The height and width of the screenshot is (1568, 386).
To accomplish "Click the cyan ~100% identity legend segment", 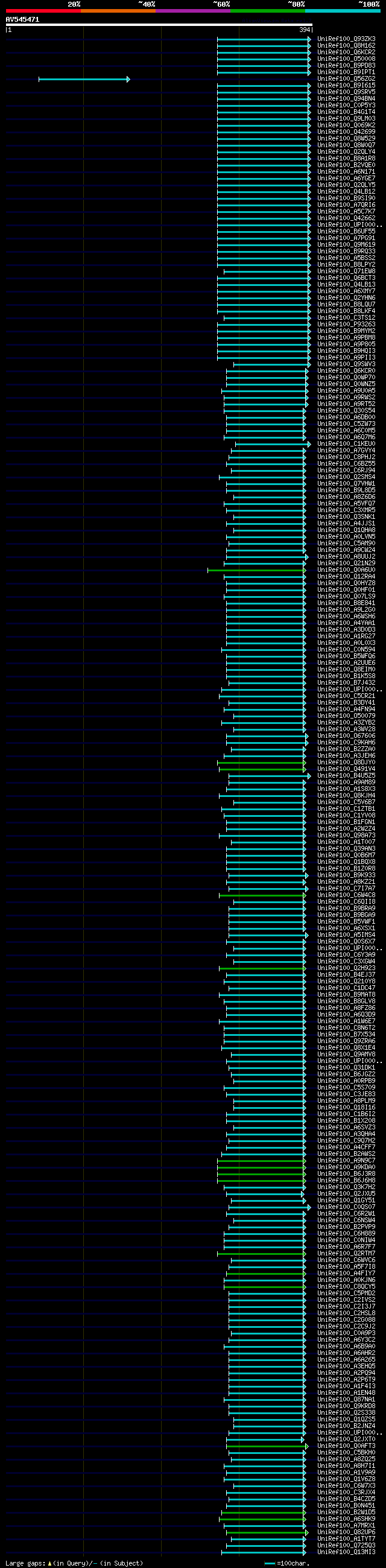I will (343, 11).
